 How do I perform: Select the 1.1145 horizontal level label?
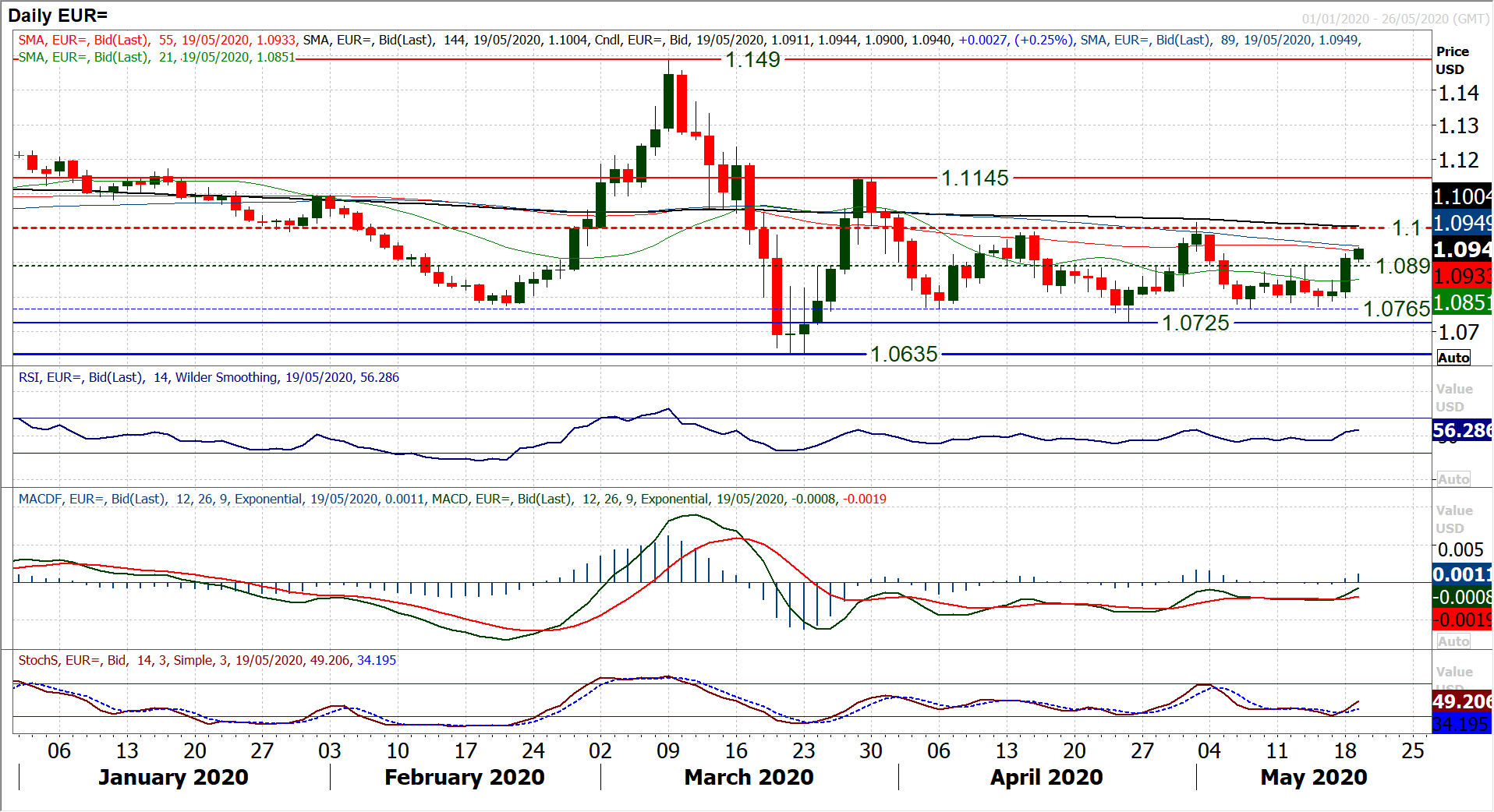(x=975, y=178)
